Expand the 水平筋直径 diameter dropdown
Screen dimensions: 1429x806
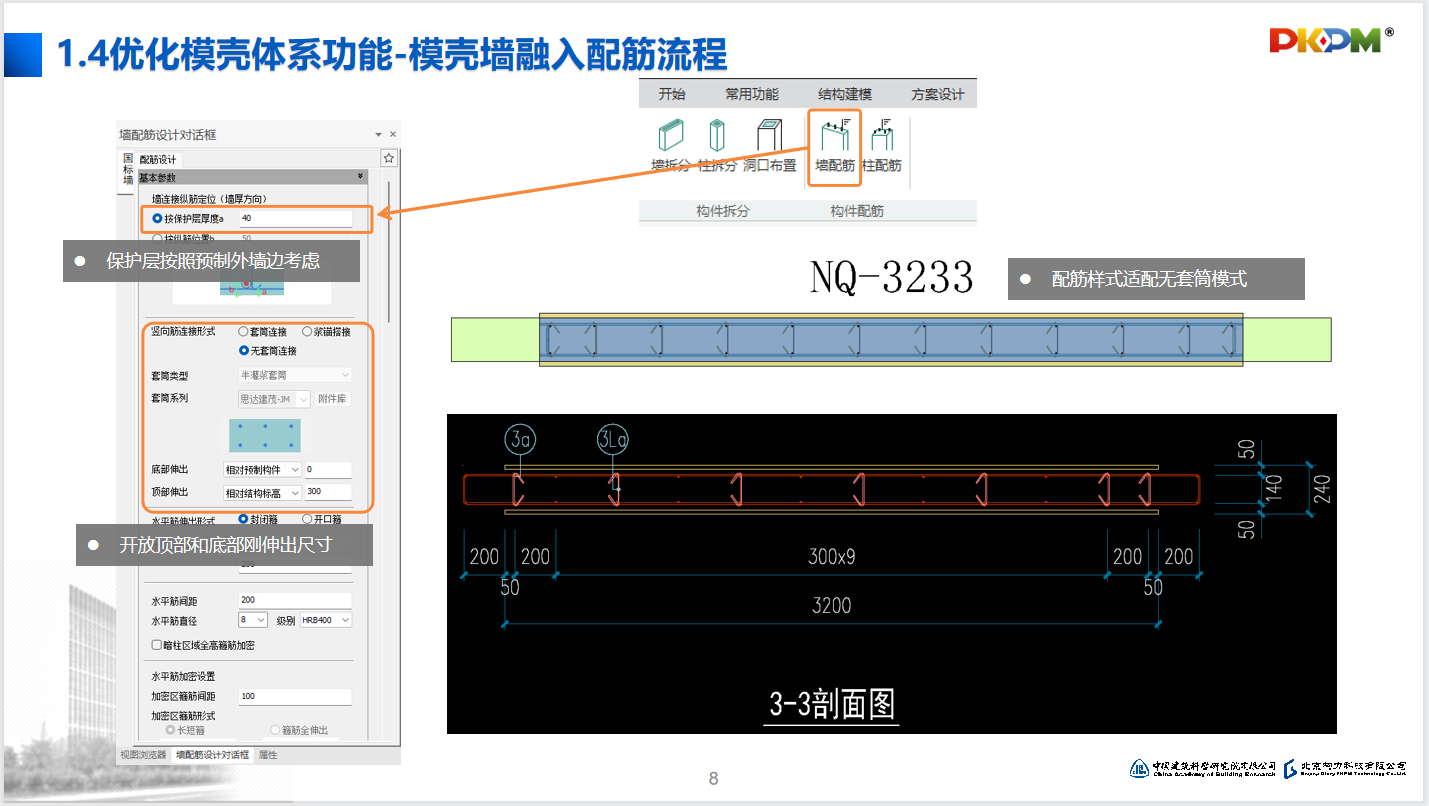point(253,620)
